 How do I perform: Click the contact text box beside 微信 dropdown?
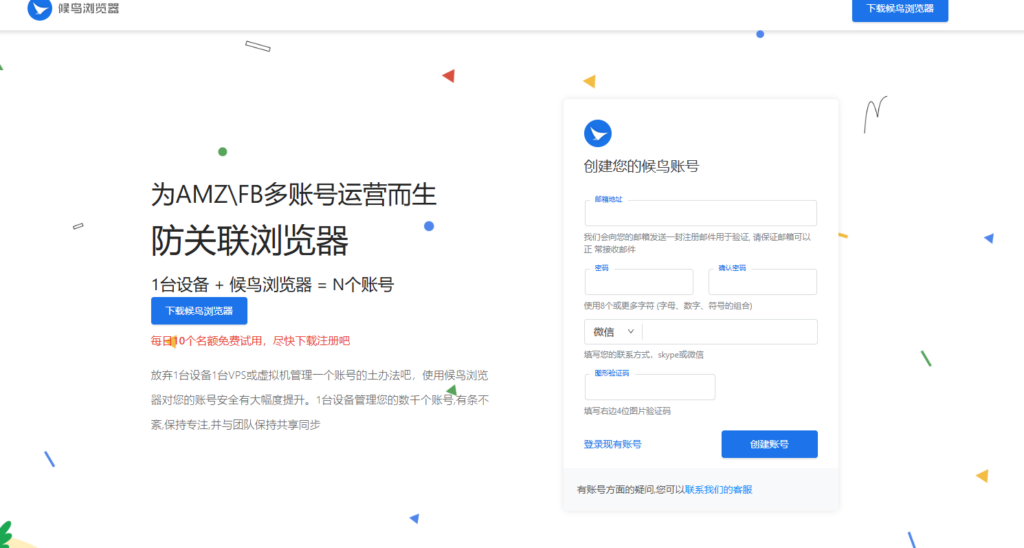[729, 332]
